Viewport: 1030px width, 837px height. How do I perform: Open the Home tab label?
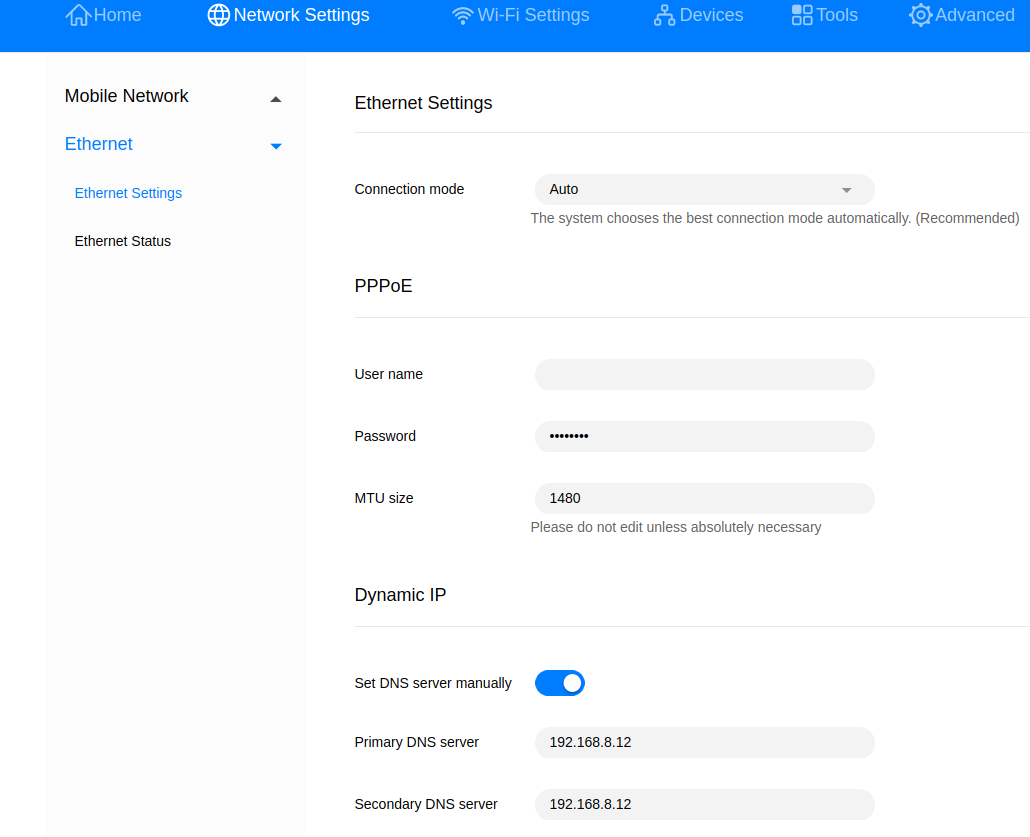click(118, 15)
